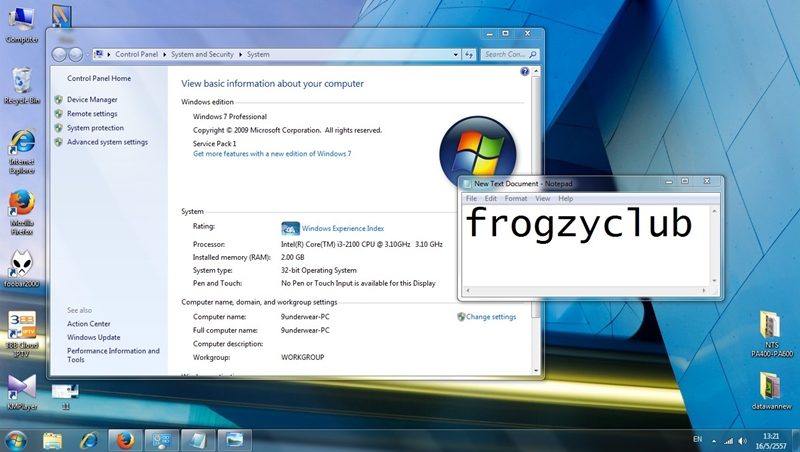Screen dimensions: 800x452
Task: Click the Forward arrow in Control Panel
Action: [76, 55]
